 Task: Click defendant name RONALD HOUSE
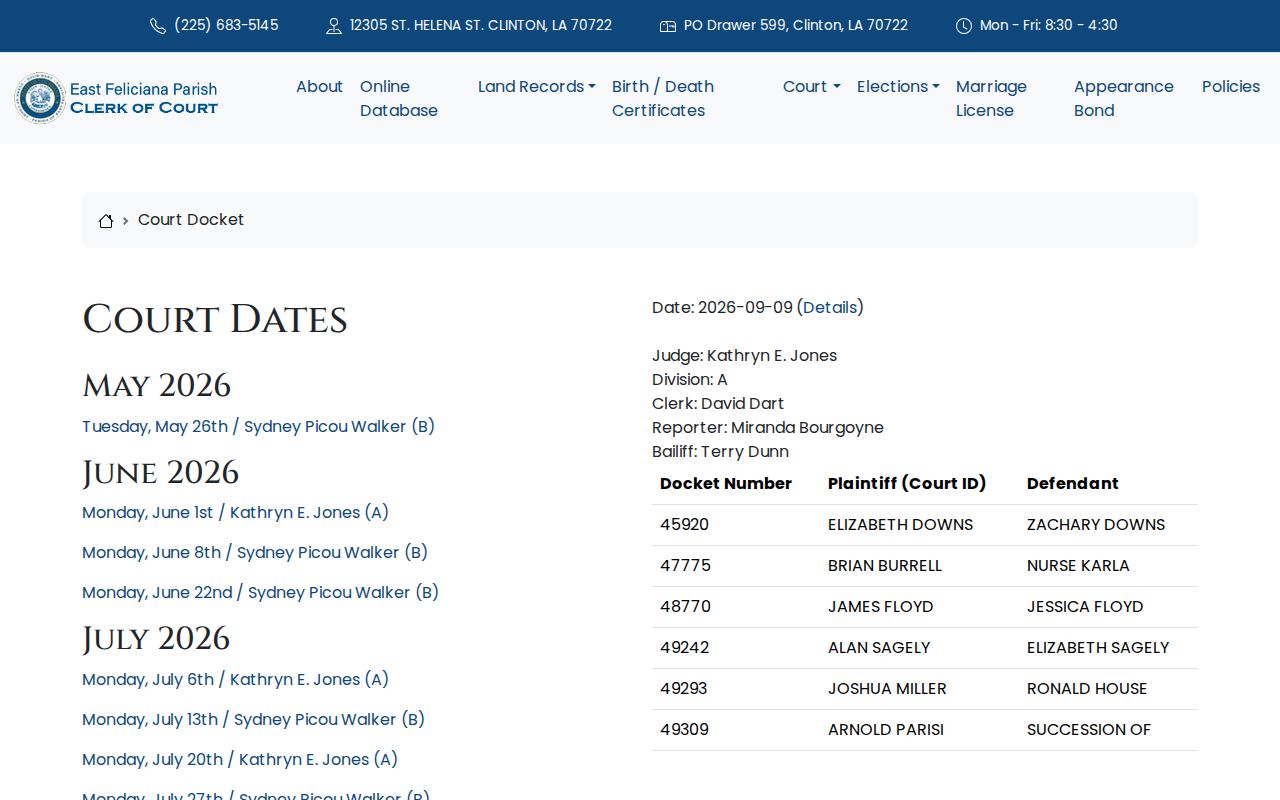point(1087,689)
